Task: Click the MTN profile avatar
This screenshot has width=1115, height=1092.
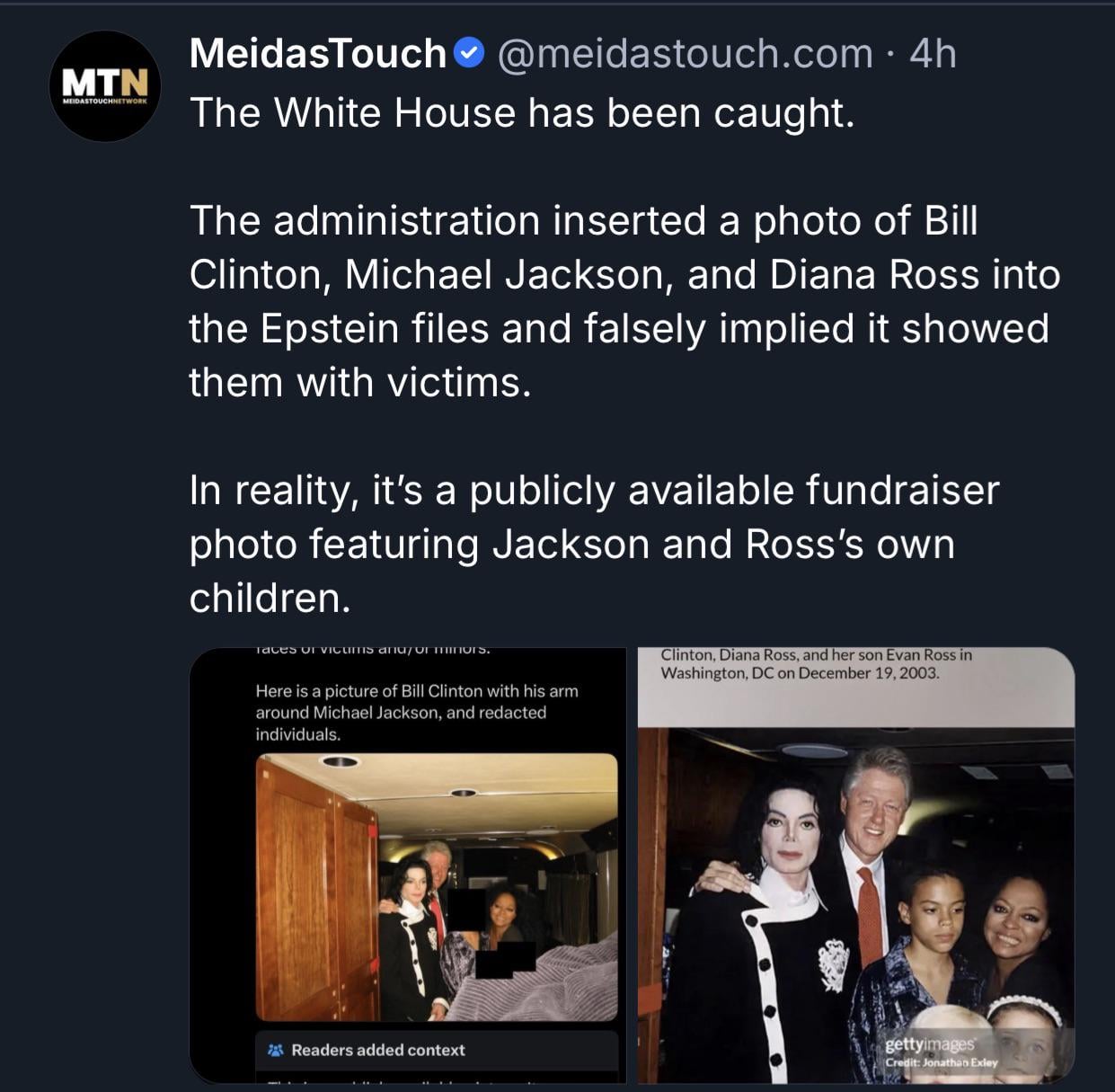Action: click(x=104, y=86)
